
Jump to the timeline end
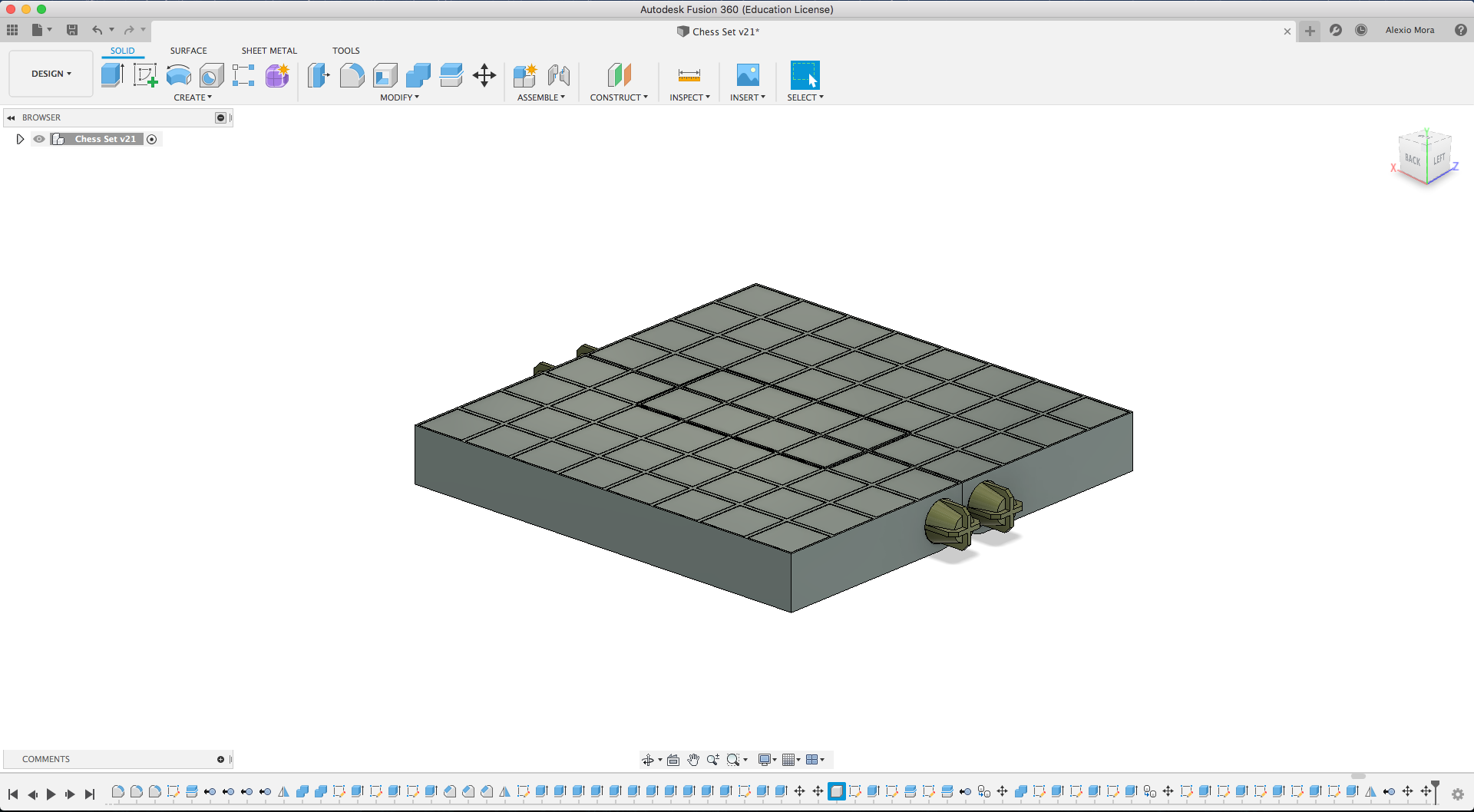(90, 794)
